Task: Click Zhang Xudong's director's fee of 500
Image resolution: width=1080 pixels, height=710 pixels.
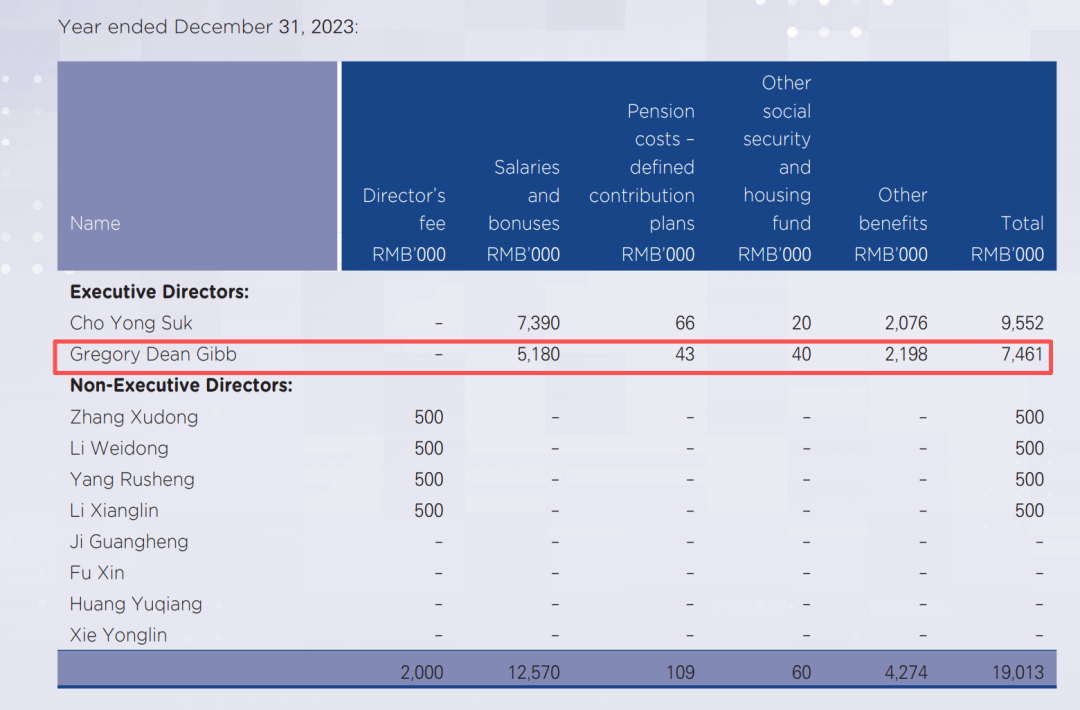Action: point(429,417)
